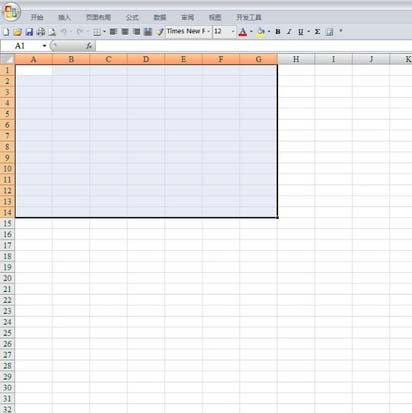Viewport: 412px width, 413px height.
Task: Open the Undo history dropdown arrow
Action: pyautogui.click(x=71, y=32)
